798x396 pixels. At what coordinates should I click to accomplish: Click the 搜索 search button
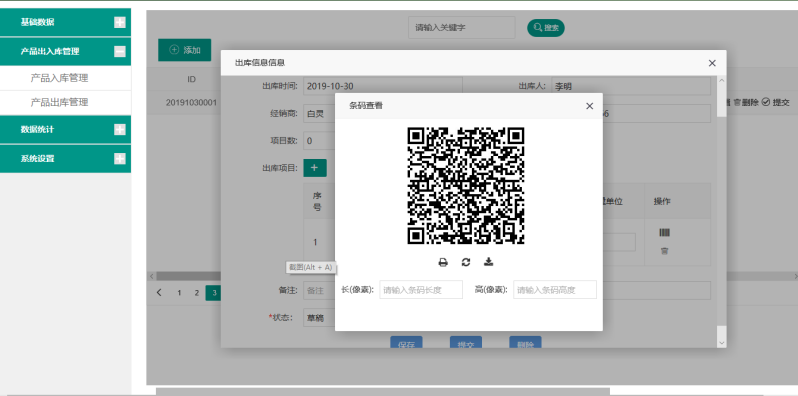pos(546,27)
